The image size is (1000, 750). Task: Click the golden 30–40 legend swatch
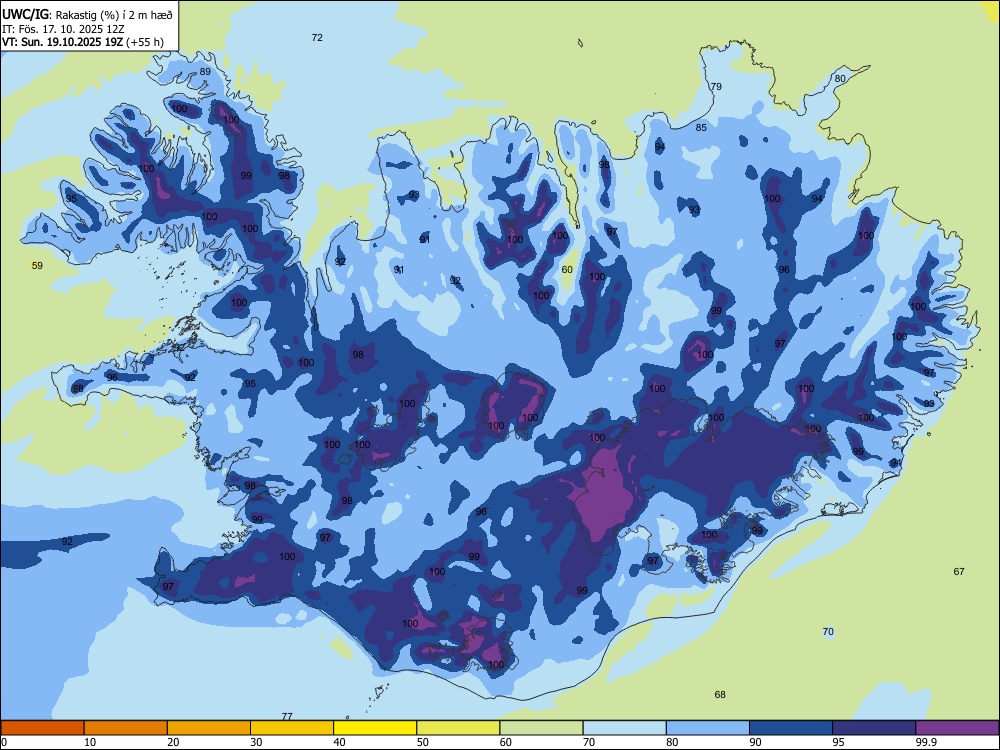click(x=292, y=728)
